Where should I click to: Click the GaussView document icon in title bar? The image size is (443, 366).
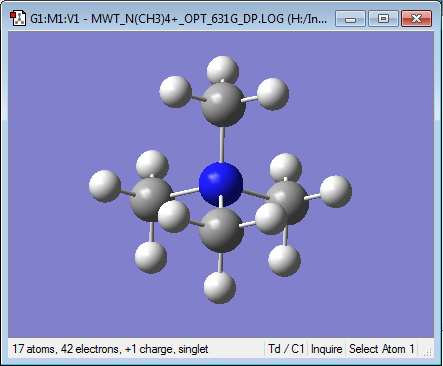click(18, 18)
